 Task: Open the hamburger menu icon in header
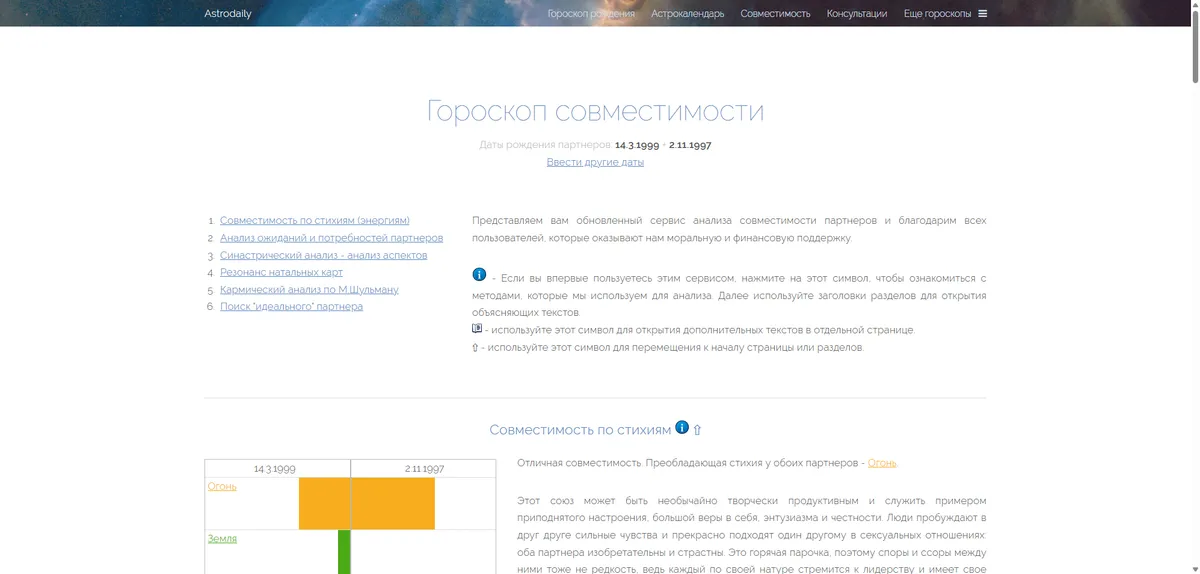[983, 13]
